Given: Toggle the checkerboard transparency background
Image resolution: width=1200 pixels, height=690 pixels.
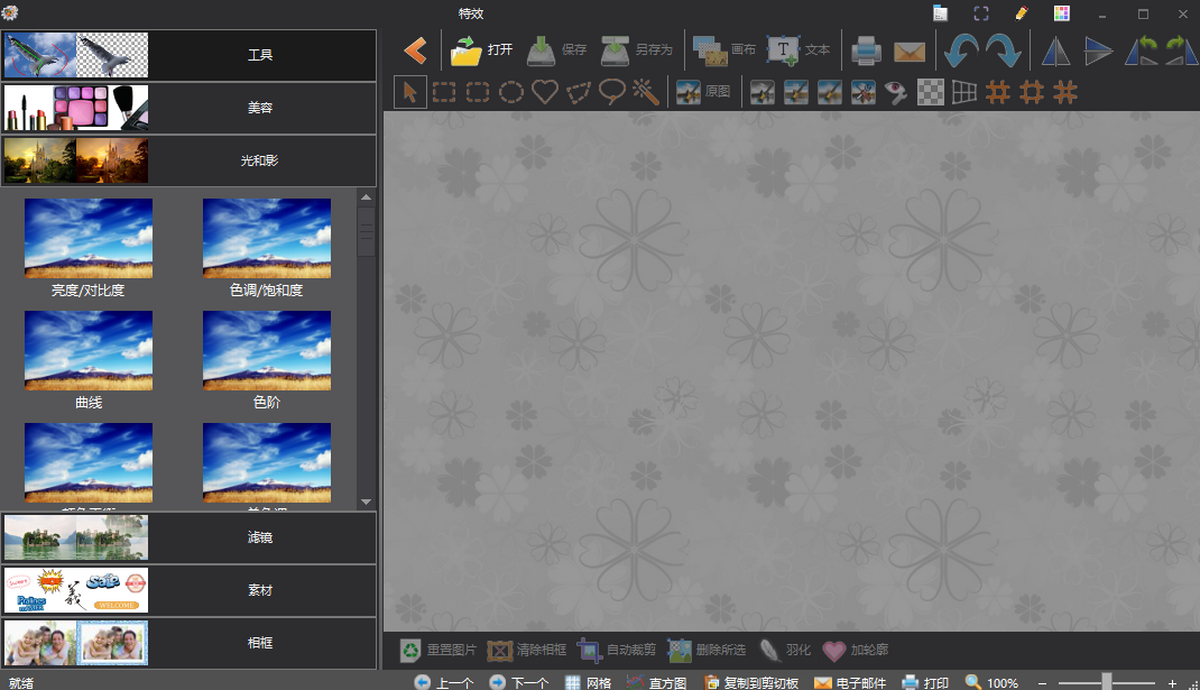Looking at the screenshot, I should point(930,92).
